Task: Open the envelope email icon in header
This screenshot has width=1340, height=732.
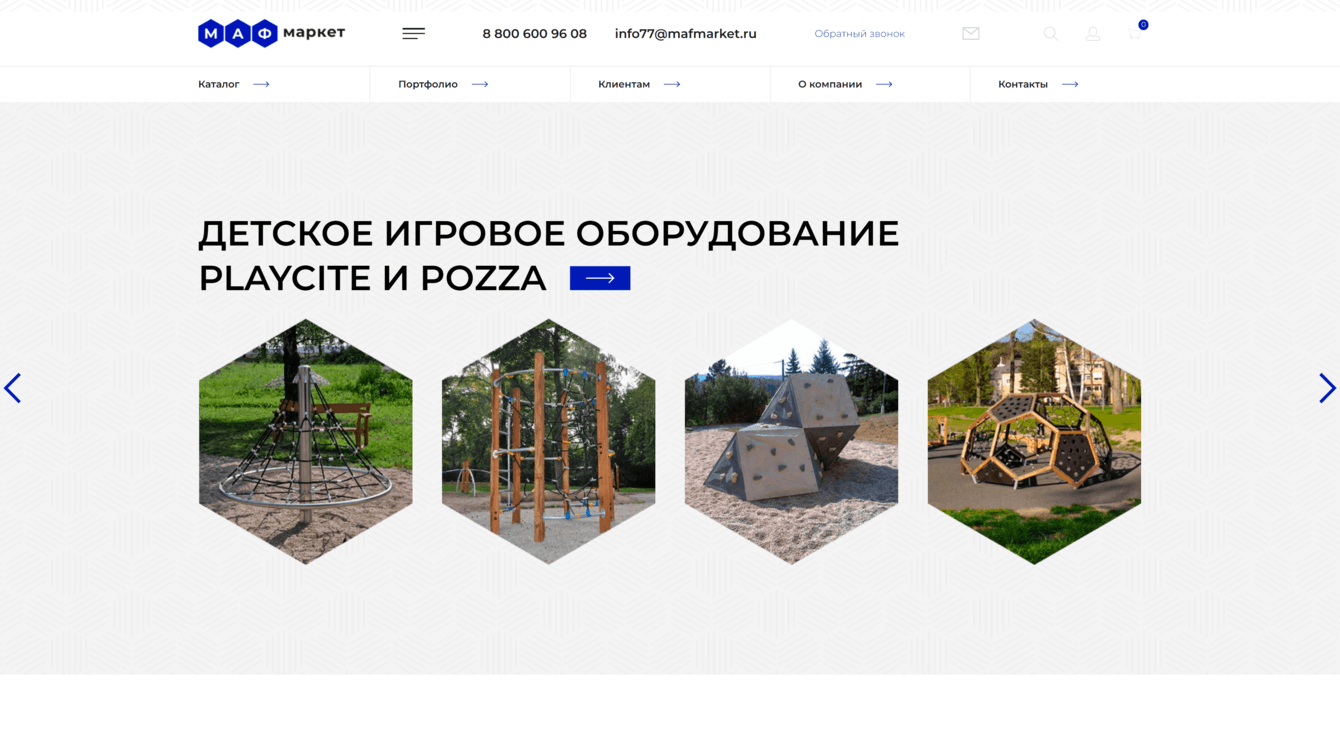Action: click(x=970, y=33)
